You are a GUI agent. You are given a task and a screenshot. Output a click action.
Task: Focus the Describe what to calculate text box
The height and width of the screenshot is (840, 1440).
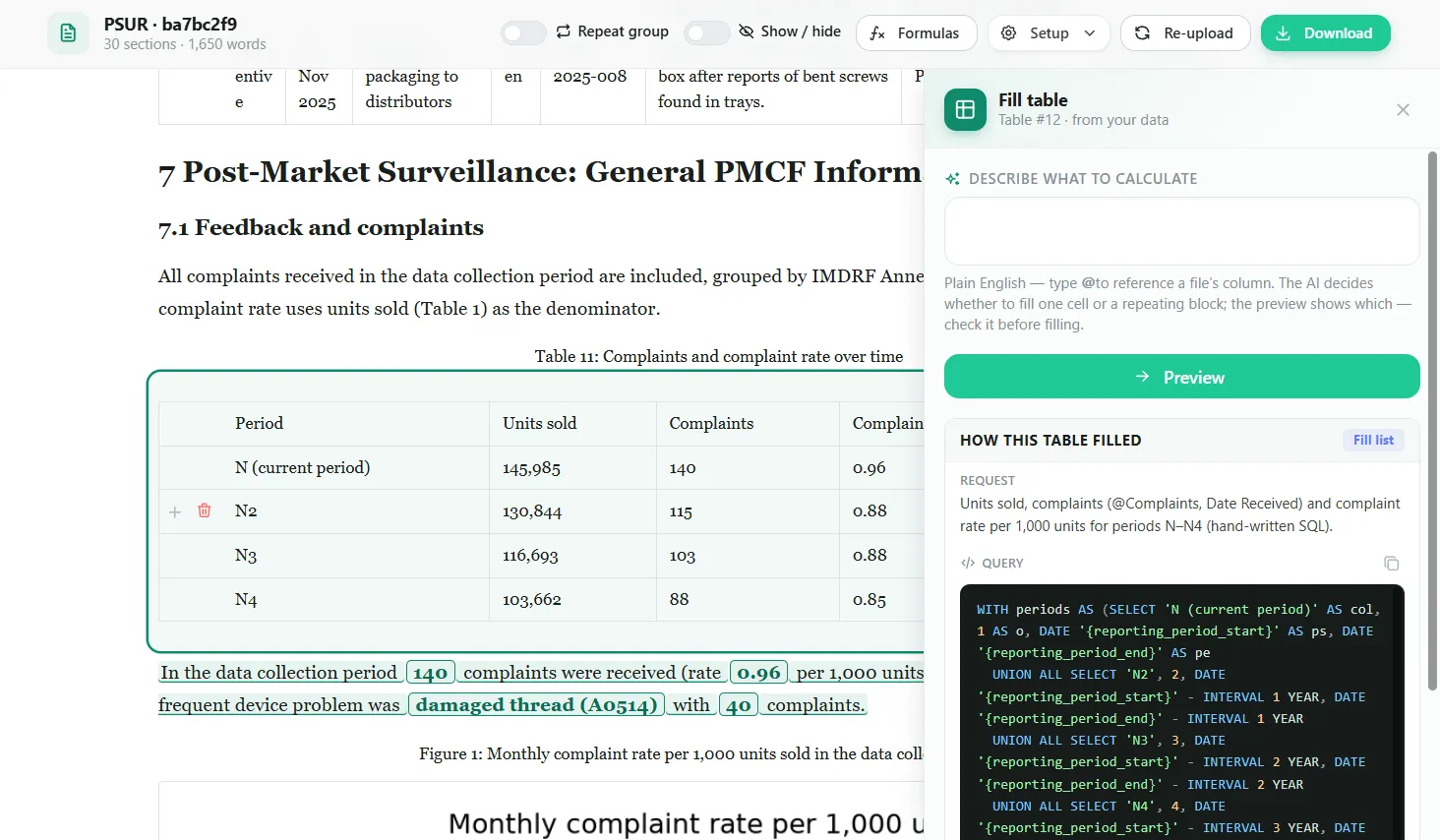coord(1181,231)
